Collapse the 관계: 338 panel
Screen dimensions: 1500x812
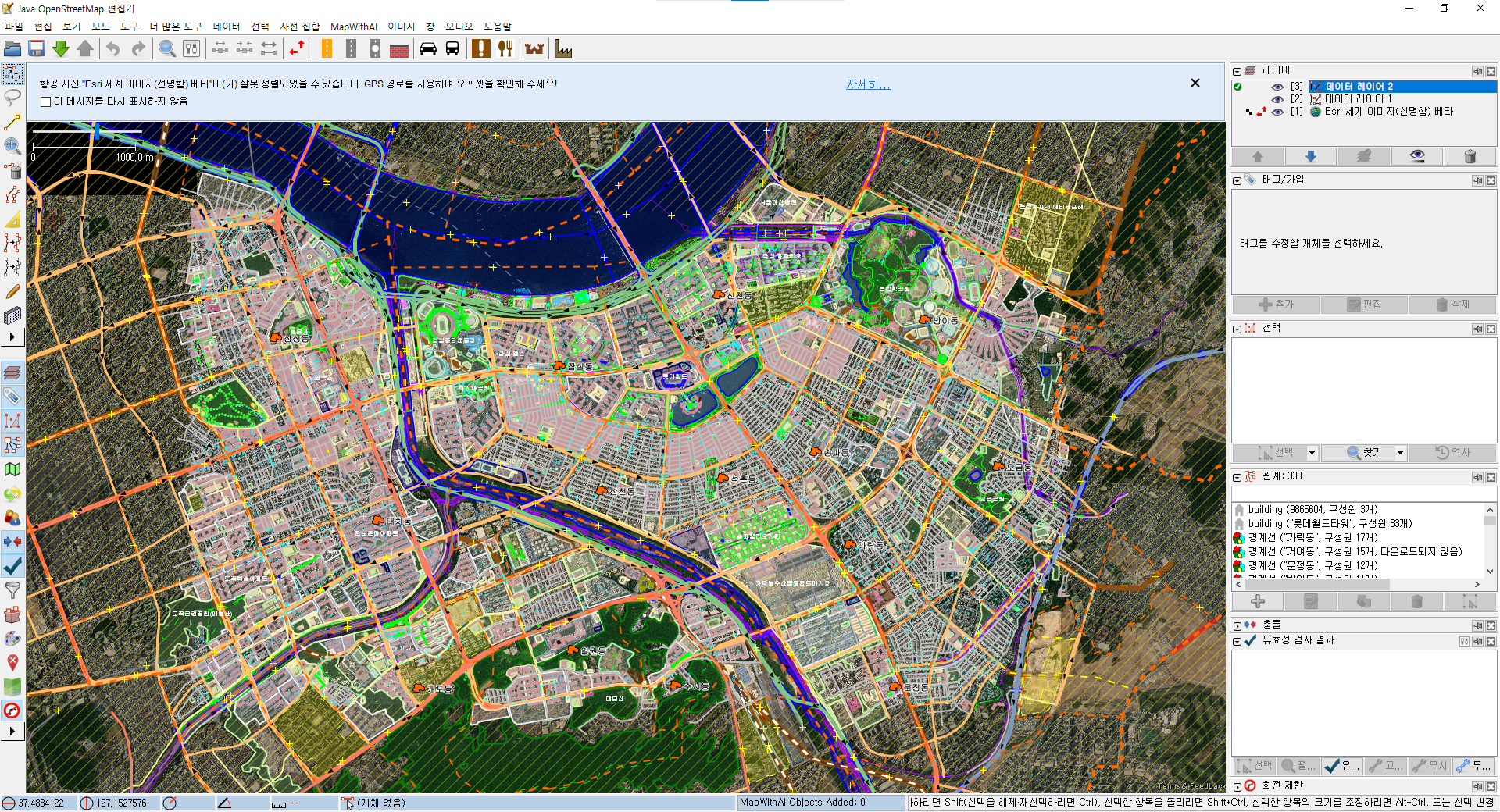coord(1237,477)
